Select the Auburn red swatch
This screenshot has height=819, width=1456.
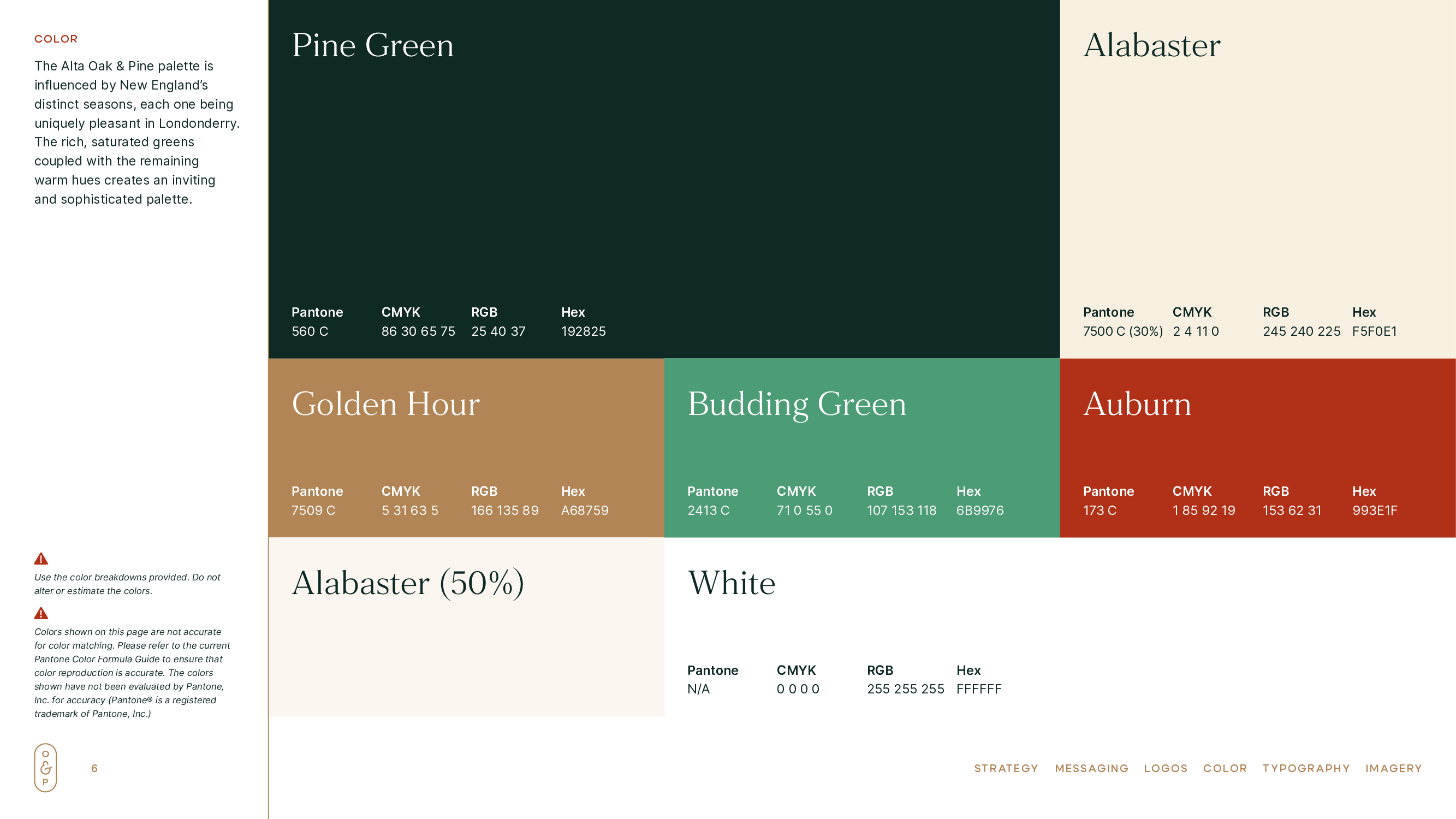pos(1257,447)
